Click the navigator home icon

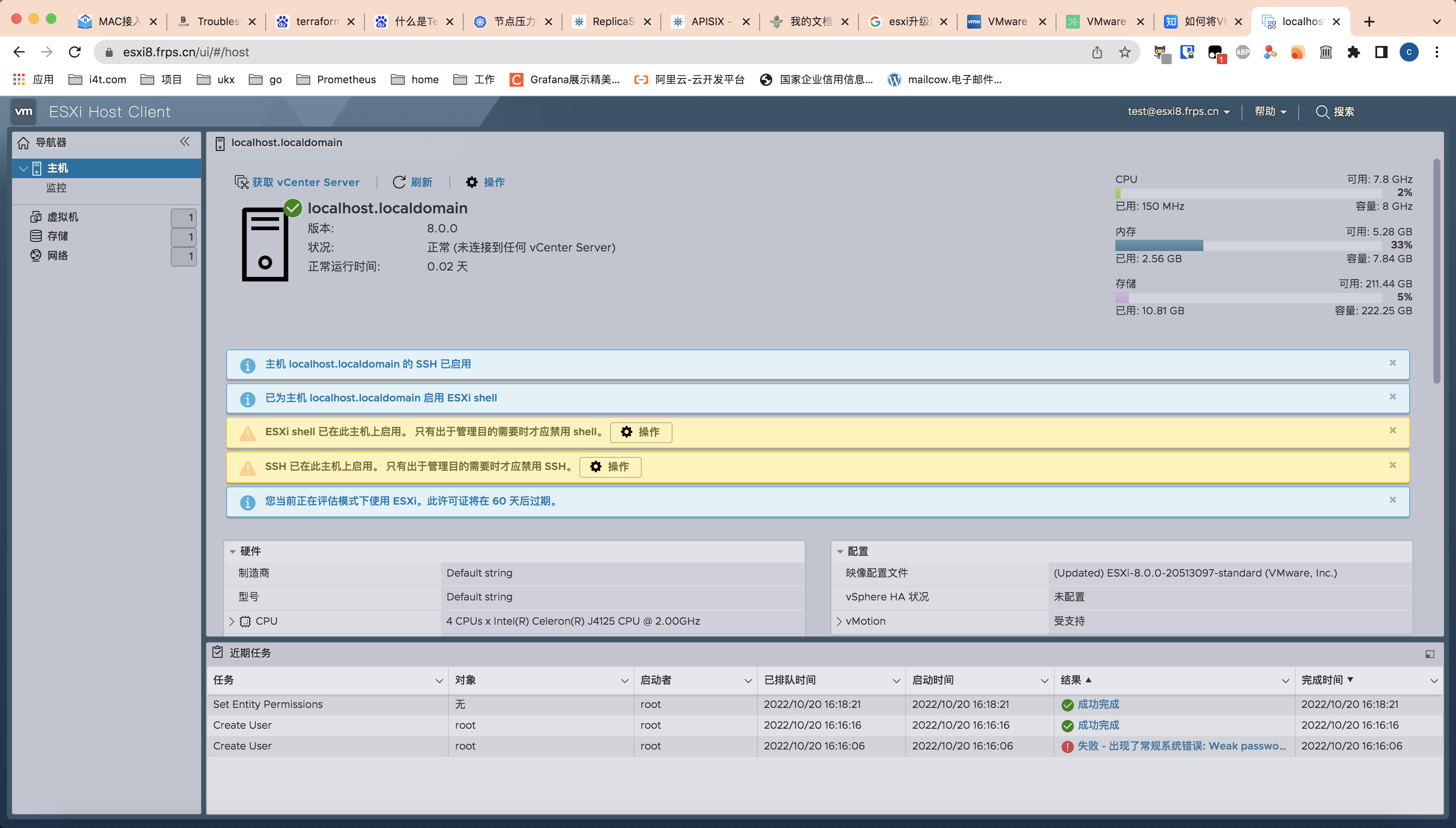point(23,143)
